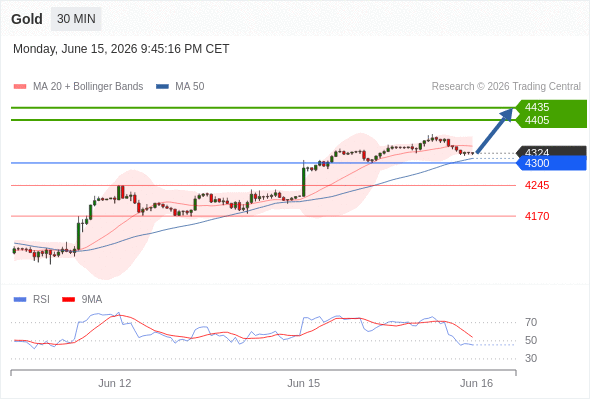The height and width of the screenshot is (400, 590).
Task: Click the RSI 70 level label
Action: (531, 322)
